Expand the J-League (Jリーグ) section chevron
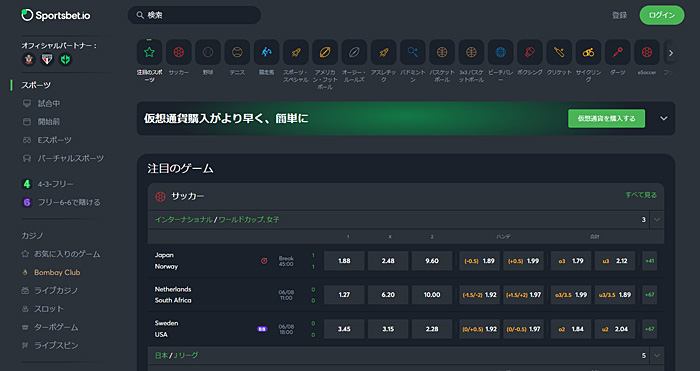Image resolution: width=700 pixels, height=371 pixels. (x=657, y=355)
